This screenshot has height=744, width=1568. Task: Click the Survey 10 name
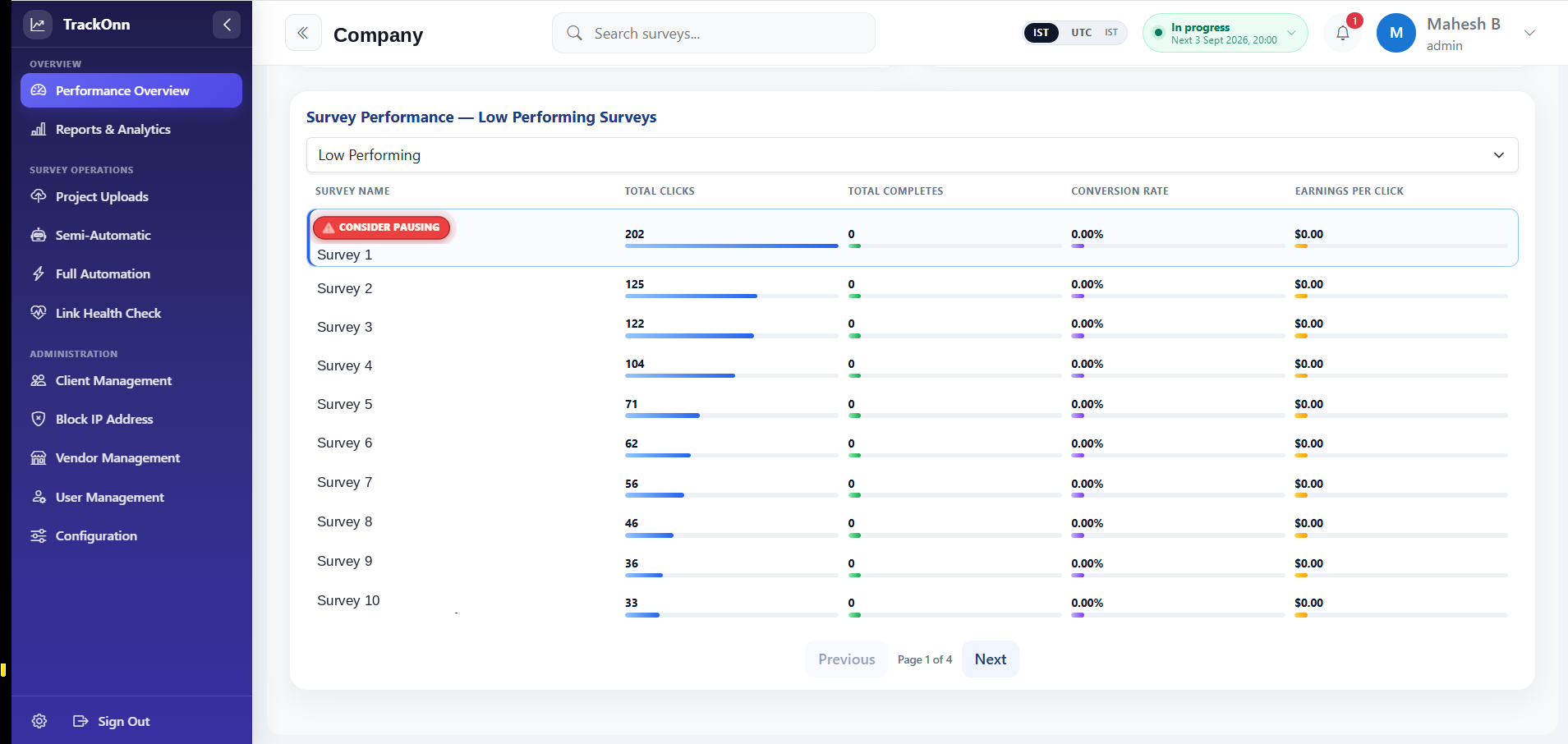tap(348, 600)
